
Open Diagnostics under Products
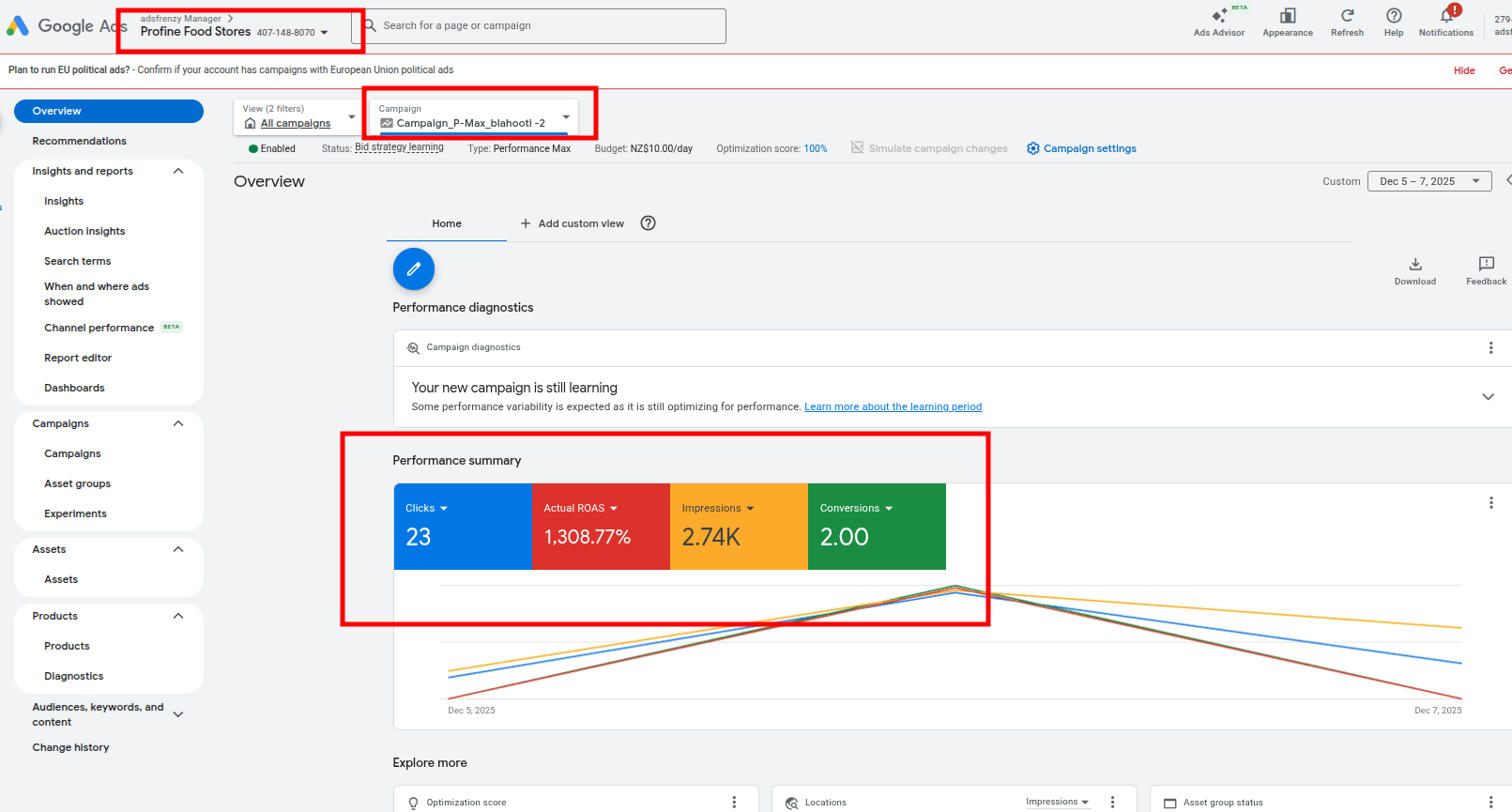click(x=74, y=676)
